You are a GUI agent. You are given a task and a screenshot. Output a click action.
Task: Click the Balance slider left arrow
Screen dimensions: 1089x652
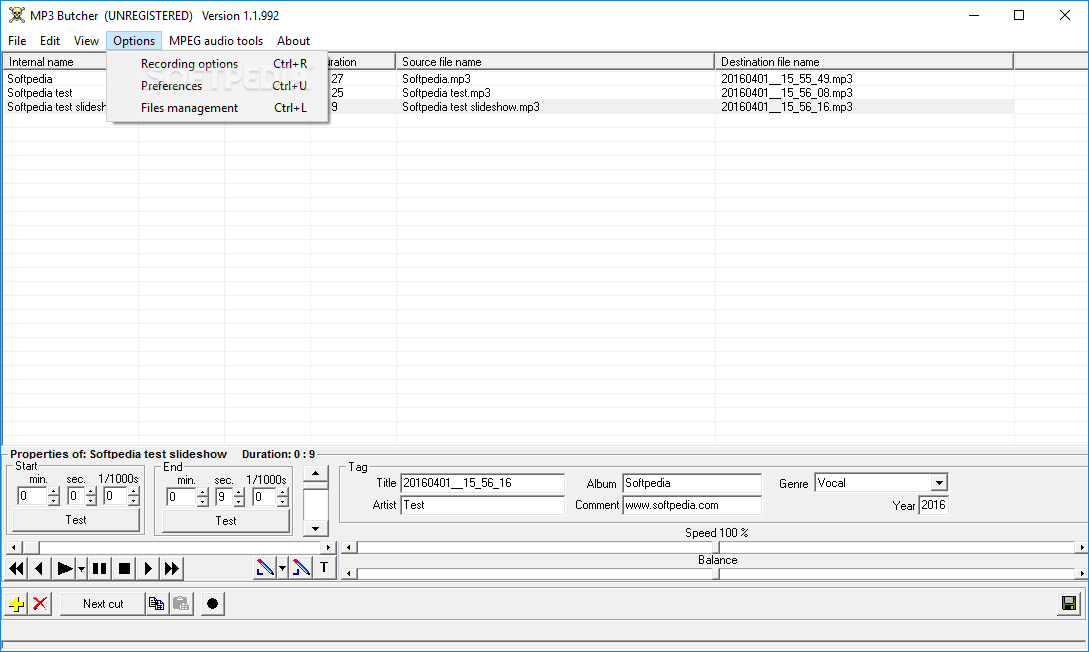349,574
